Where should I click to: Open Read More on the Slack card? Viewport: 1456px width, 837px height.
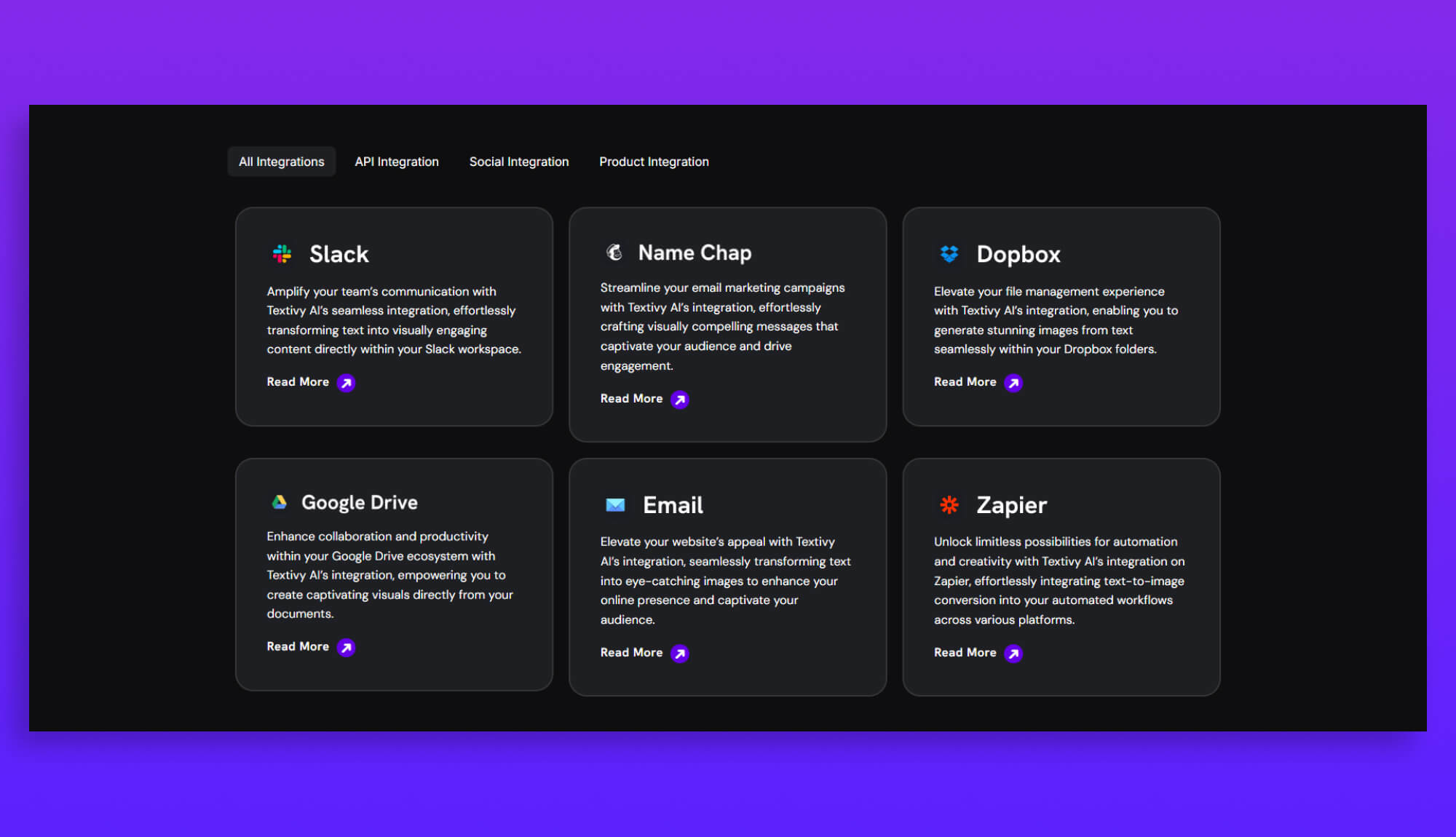point(297,381)
